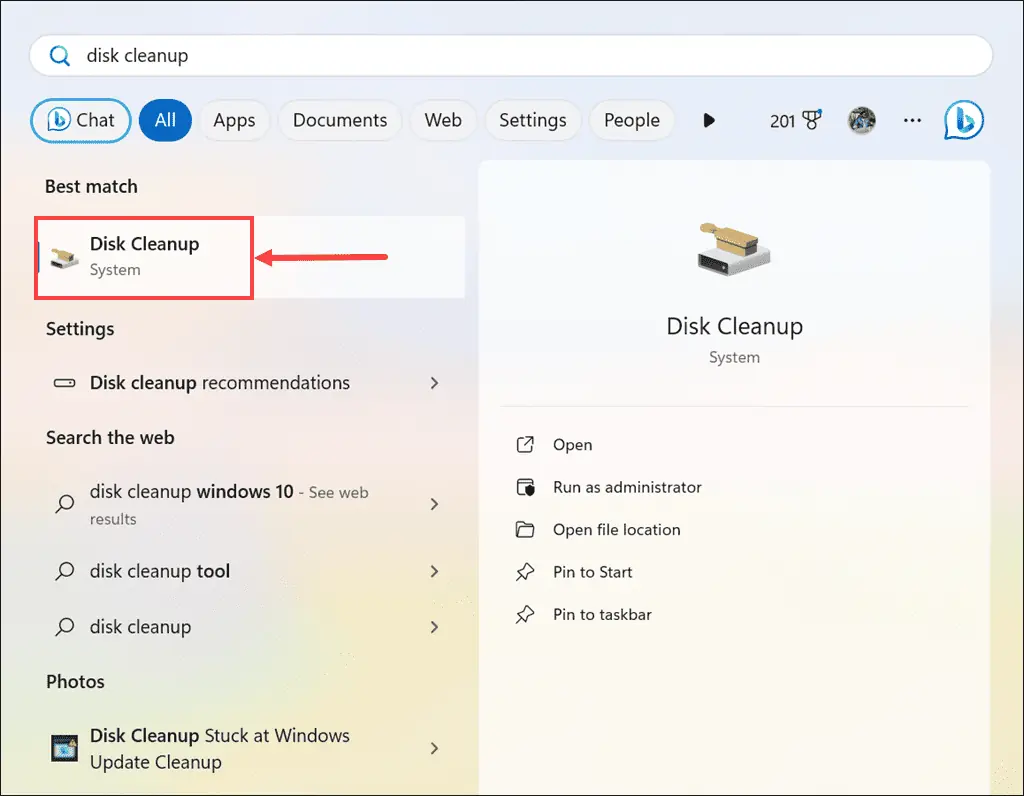The height and width of the screenshot is (796, 1024).
Task: Switch to the People filter tab
Action: tap(632, 120)
